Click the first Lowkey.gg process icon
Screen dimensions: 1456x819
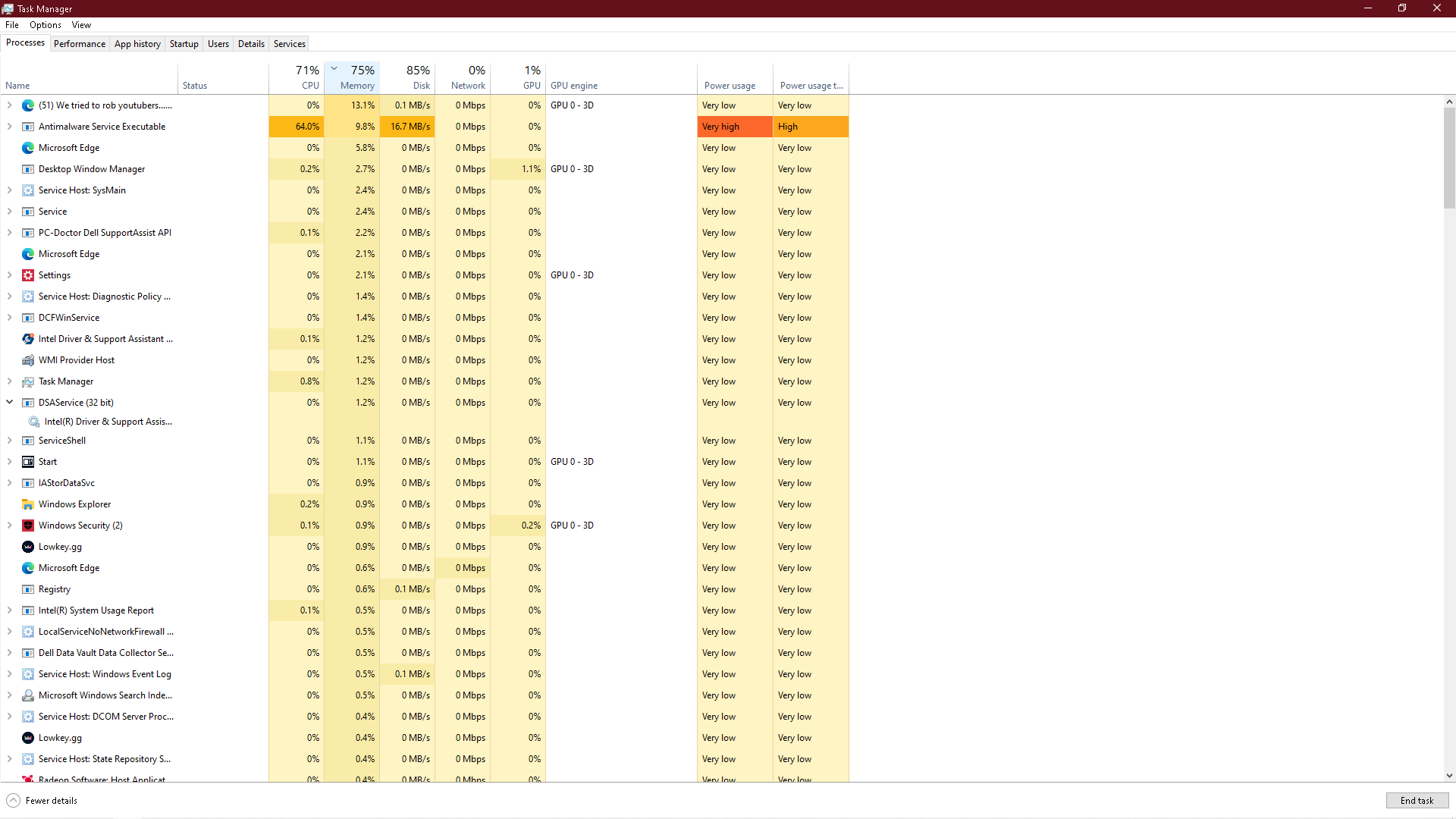(28, 547)
